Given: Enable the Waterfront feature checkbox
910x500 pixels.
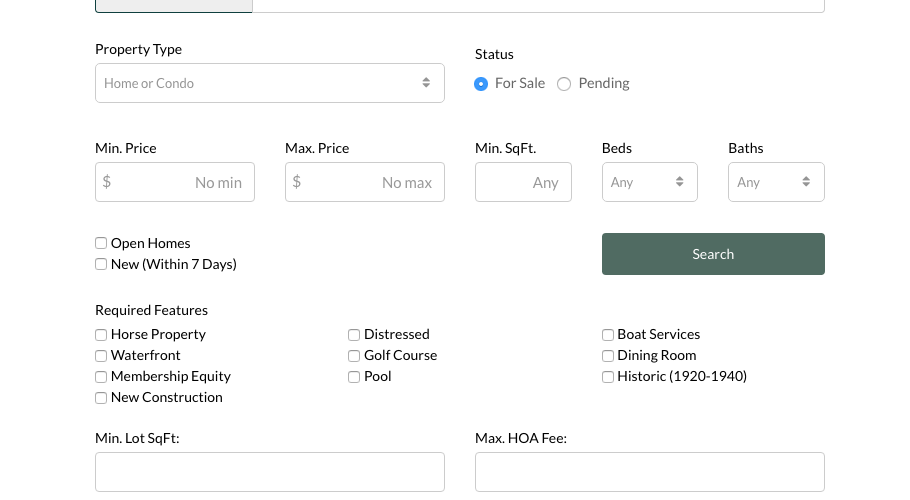Looking at the screenshot, I should tap(101, 356).
